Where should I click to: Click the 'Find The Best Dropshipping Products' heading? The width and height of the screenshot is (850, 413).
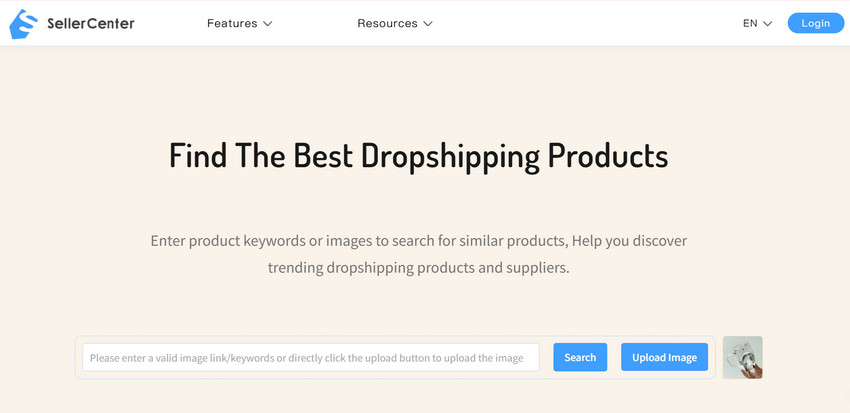click(x=418, y=156)
